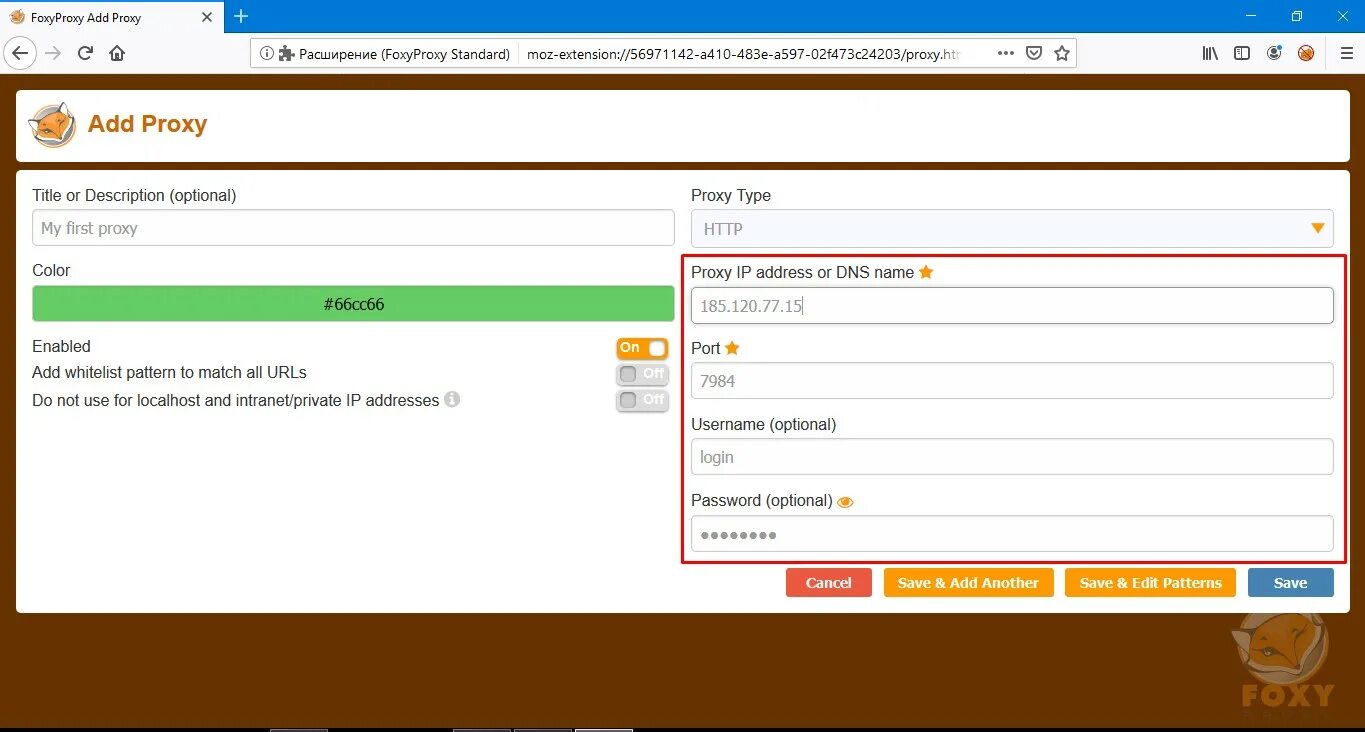Screen dimensions: 1365x732
Task: Toggle whitelist pattern to match all URLs
Action: click(x=642, y=374)
